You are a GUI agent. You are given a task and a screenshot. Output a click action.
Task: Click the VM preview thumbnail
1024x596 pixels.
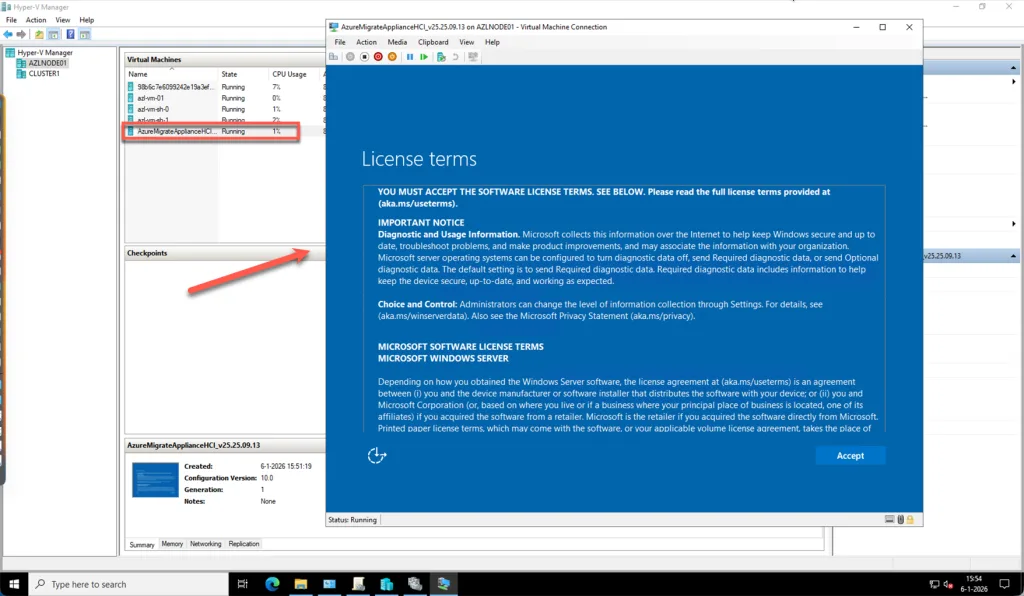coord(155,480)
